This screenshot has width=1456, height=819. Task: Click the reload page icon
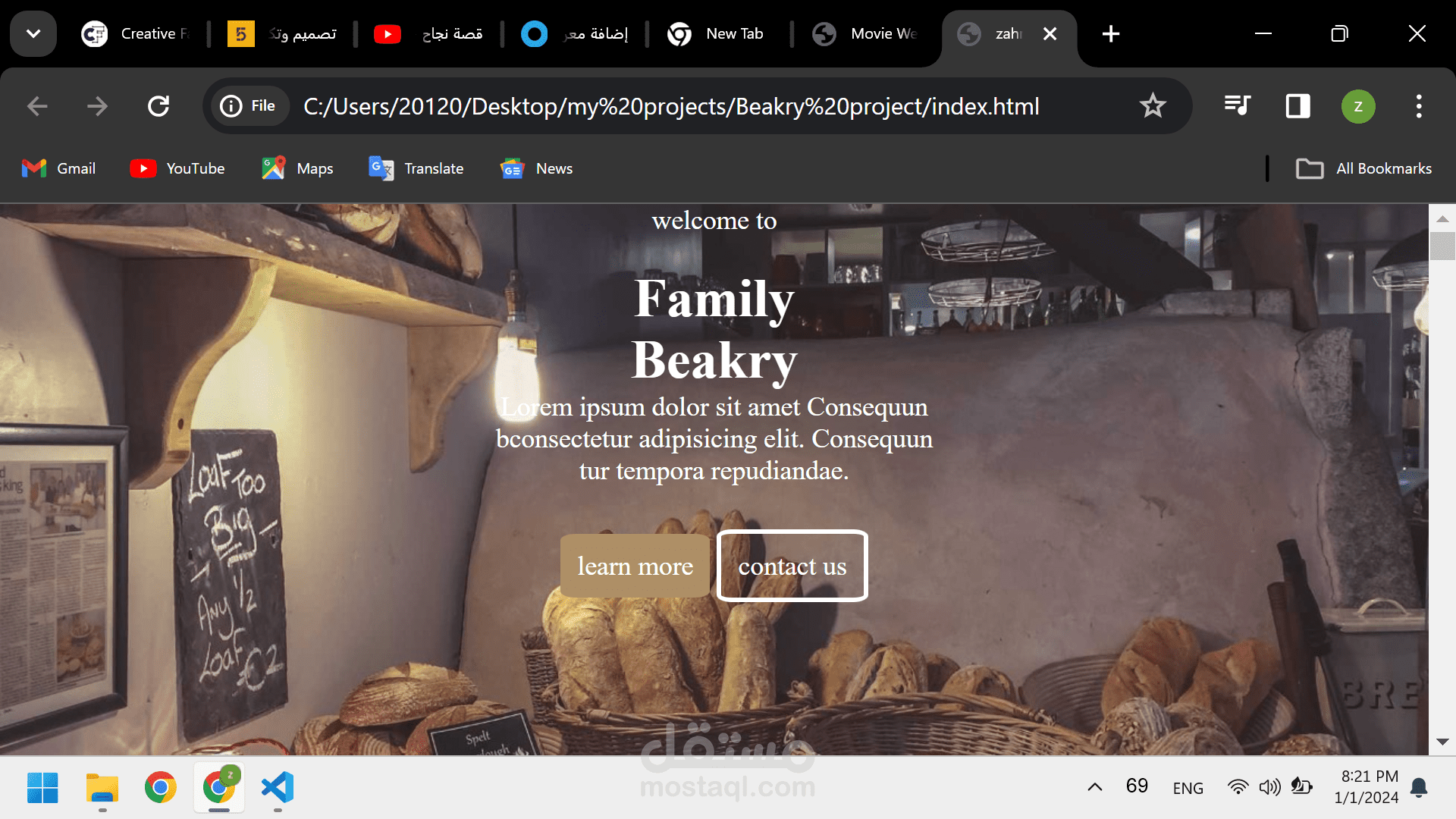tap(158, 106)
